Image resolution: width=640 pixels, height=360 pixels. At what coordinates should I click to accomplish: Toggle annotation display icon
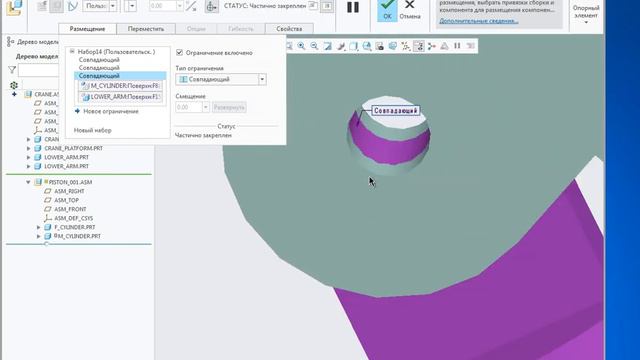click(x=419, y=46)
